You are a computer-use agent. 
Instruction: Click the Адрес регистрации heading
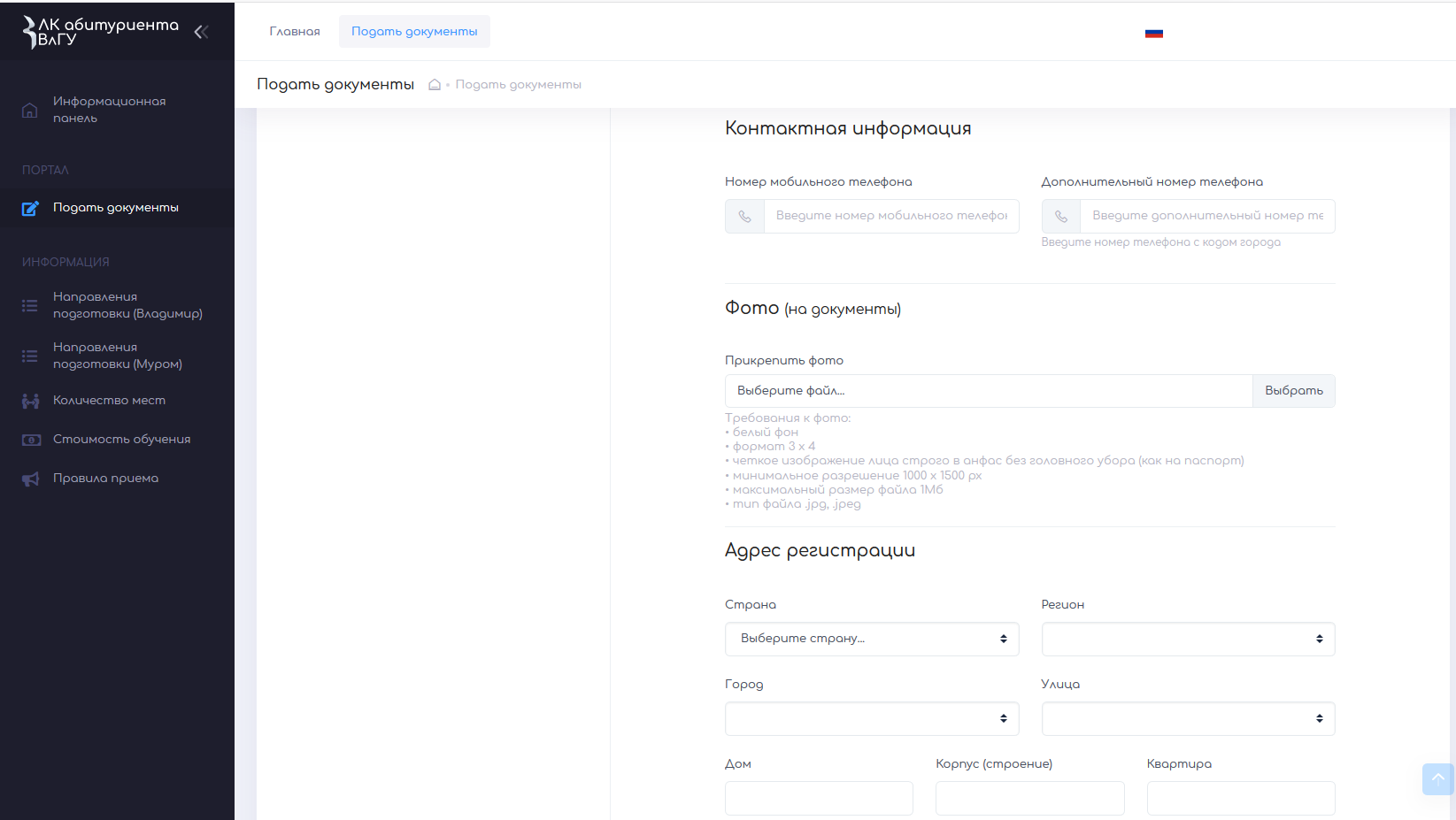[820, 550]
